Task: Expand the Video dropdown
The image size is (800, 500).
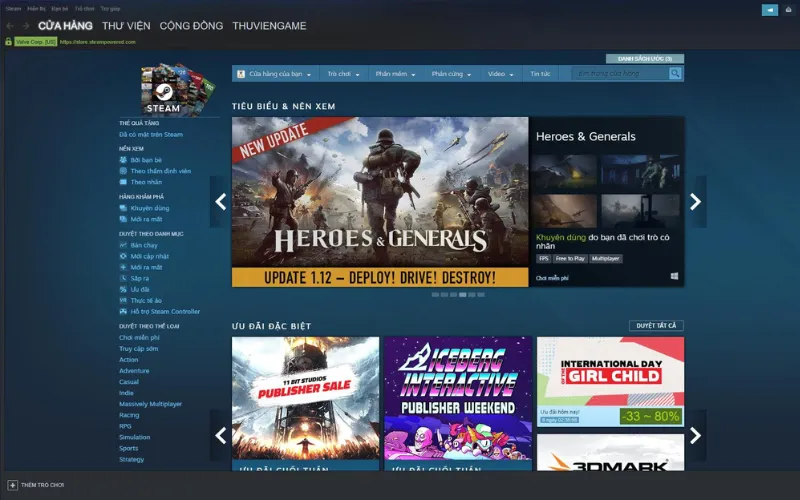Action: tap(500, 74)
